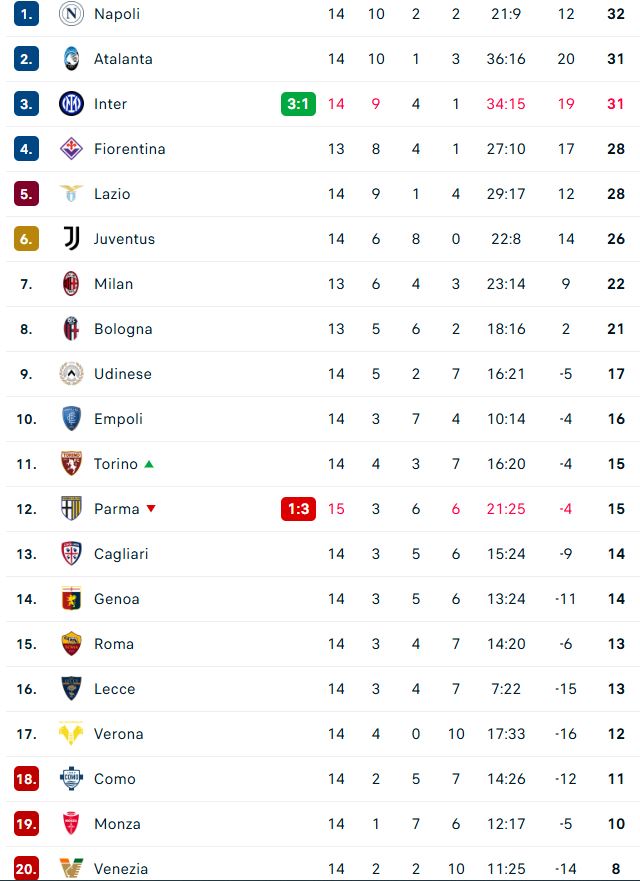
Task: Click the Napoli club crest
Action: (x=71, y=14)
